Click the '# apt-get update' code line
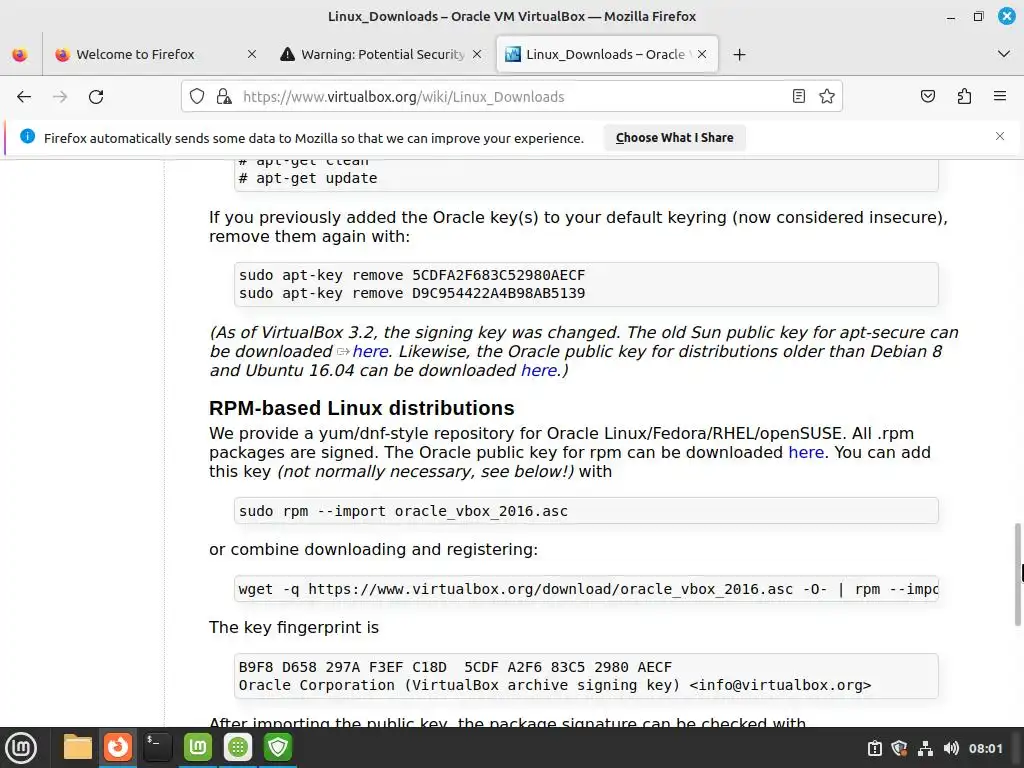Screen dimensions: 1024x768 click(x=308, y=178)
